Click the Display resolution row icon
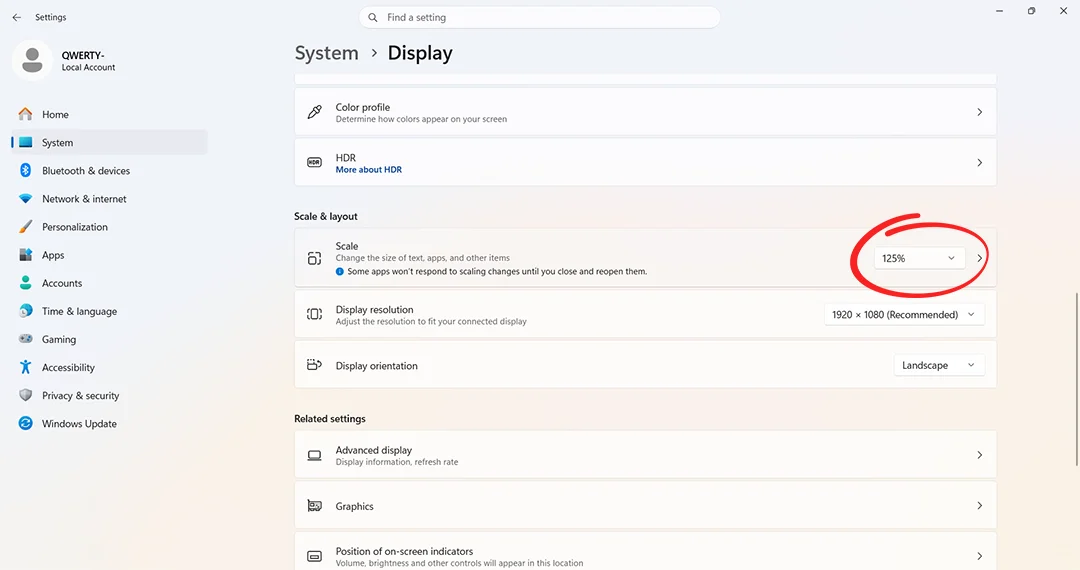1080x570 pixels. click(x=314, y=314)
